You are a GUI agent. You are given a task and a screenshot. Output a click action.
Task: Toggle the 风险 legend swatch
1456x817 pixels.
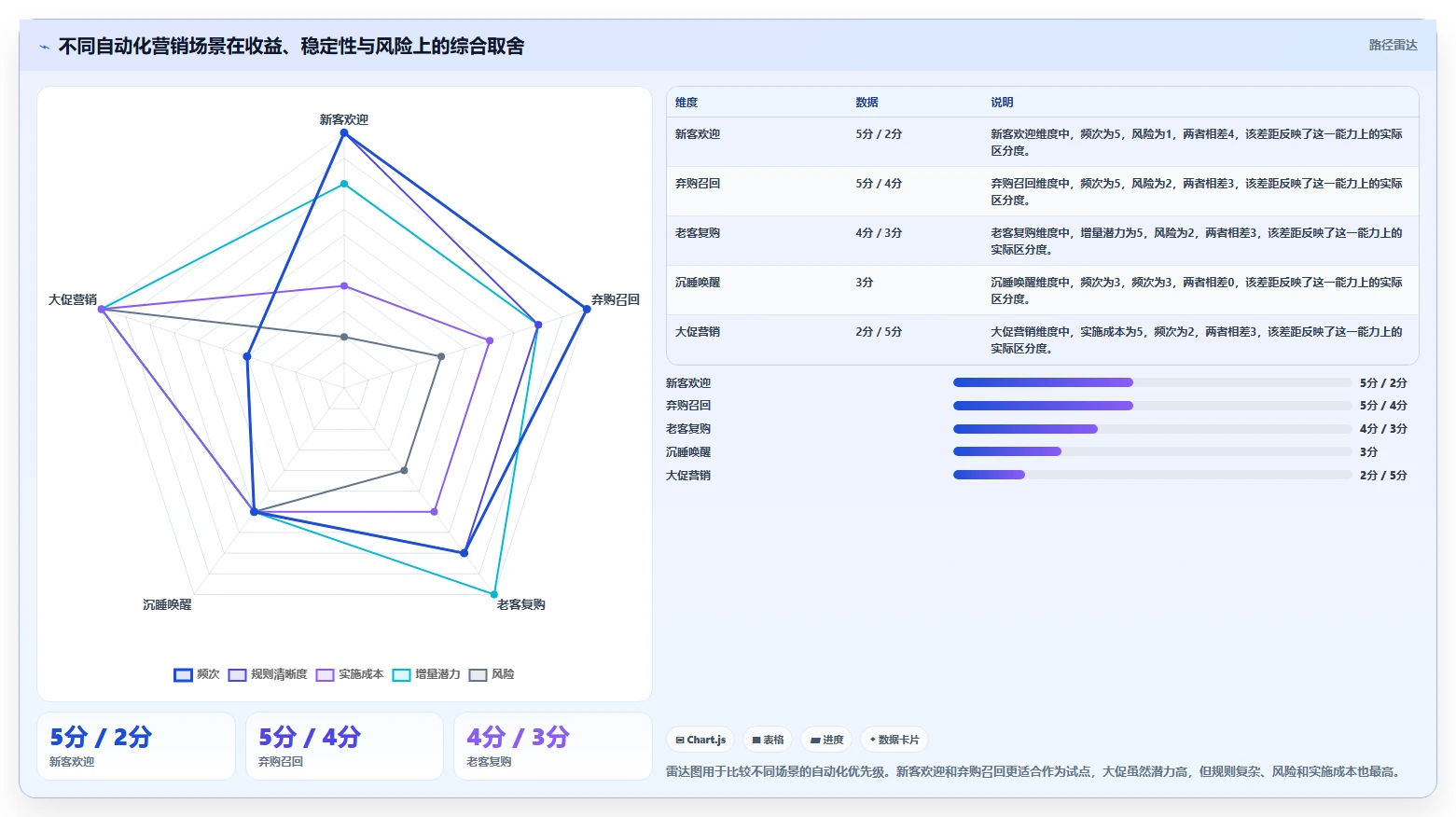click(478, 674)
